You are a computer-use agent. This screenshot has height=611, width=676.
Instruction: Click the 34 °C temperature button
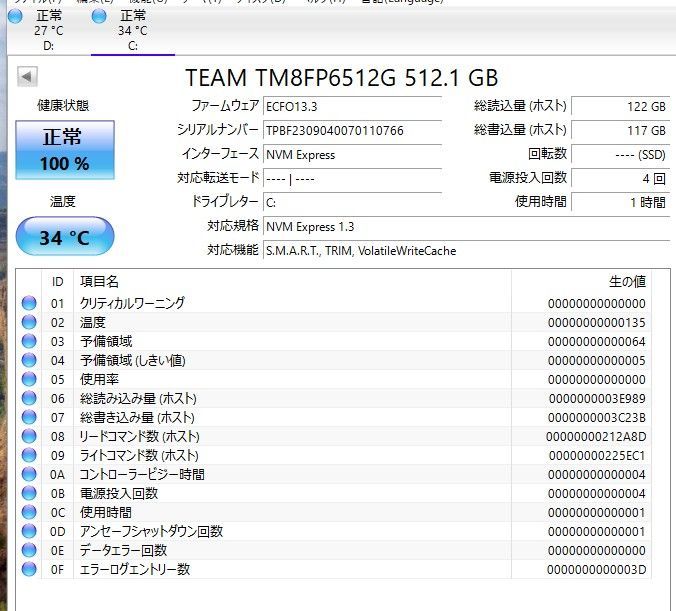(65, 236)
